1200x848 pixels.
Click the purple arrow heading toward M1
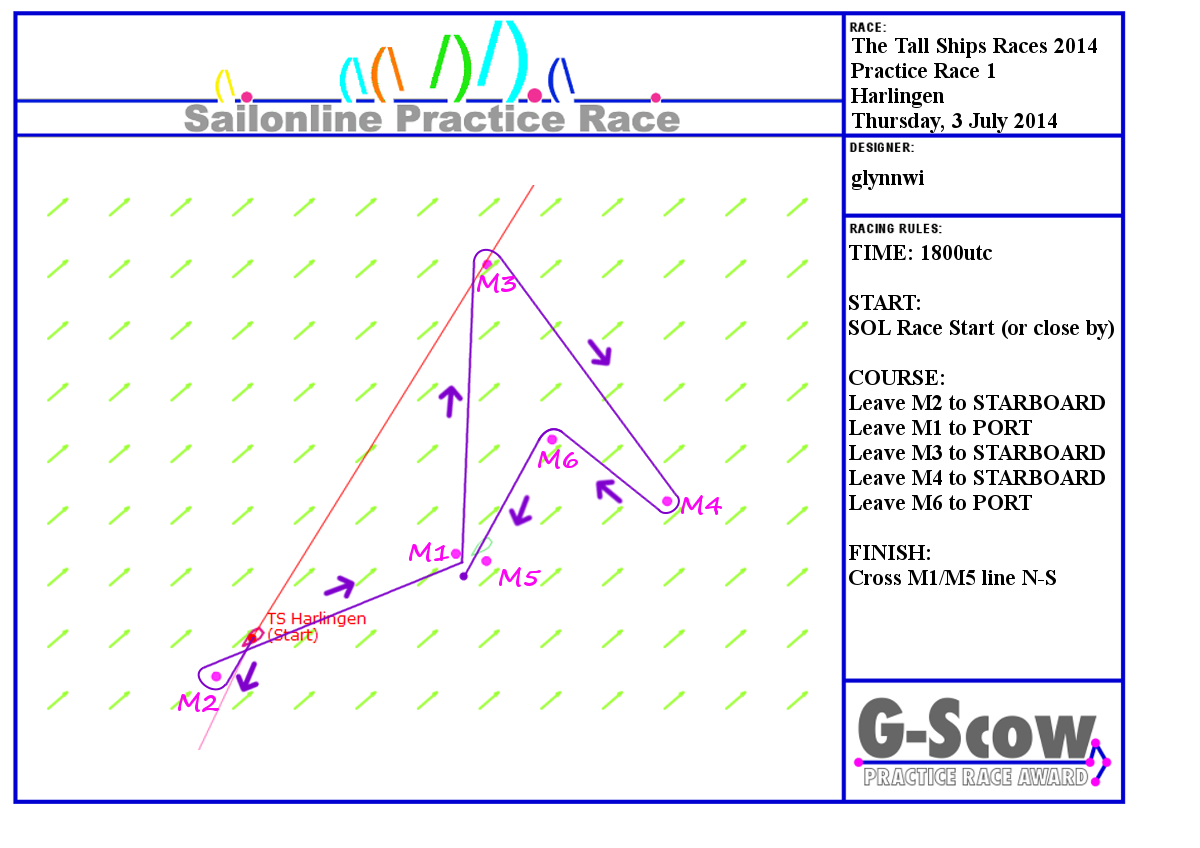pyautogui.click(x=342, y=587)
